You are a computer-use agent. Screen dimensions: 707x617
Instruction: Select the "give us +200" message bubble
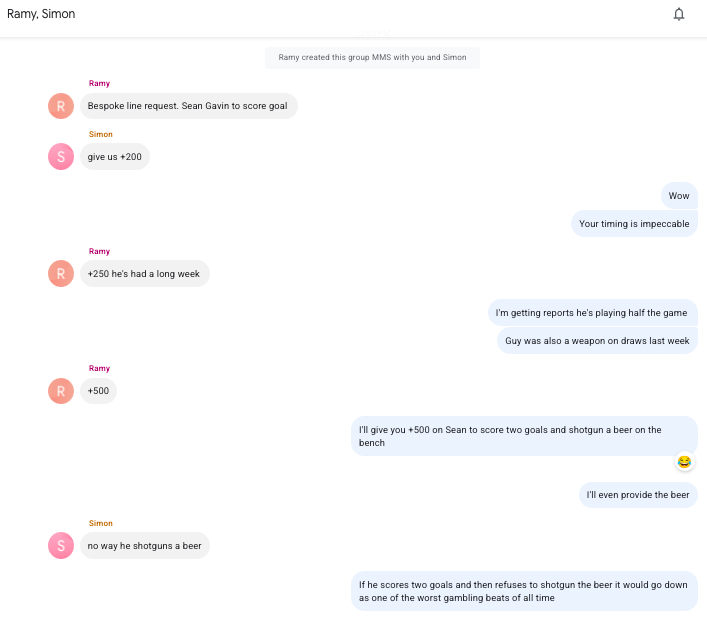tap(114, 156)
